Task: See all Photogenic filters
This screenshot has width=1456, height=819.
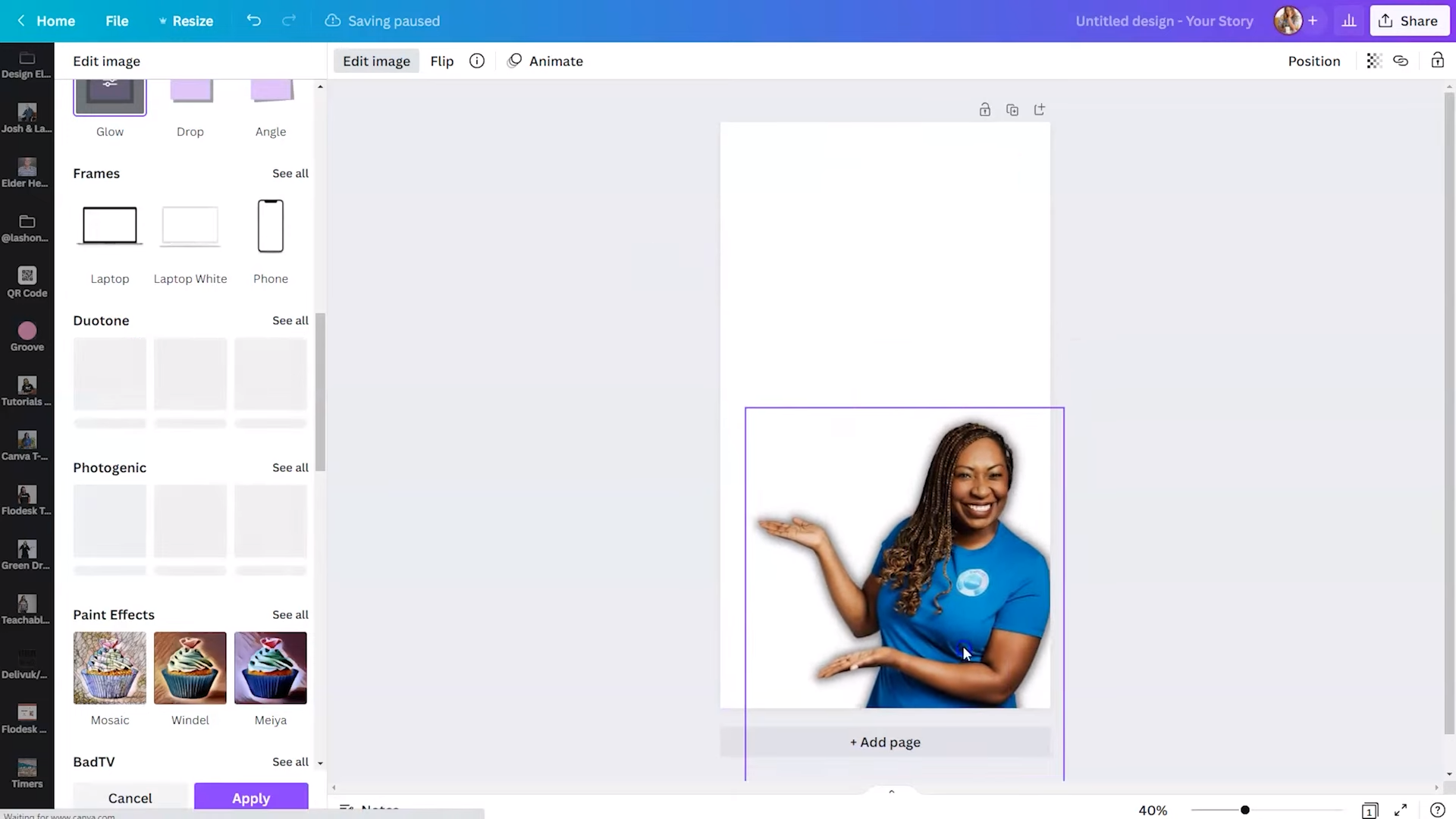Action: pyautogui.click(x=290, y=467)
